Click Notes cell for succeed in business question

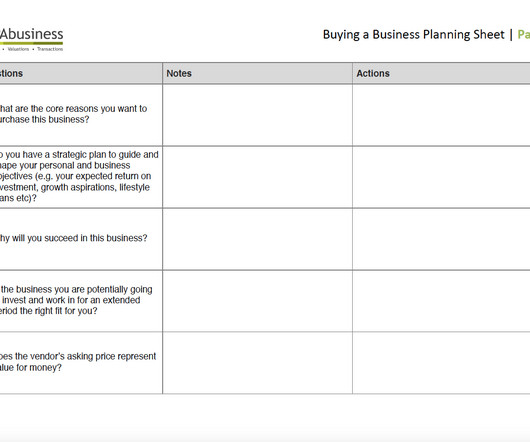[257, 239]
